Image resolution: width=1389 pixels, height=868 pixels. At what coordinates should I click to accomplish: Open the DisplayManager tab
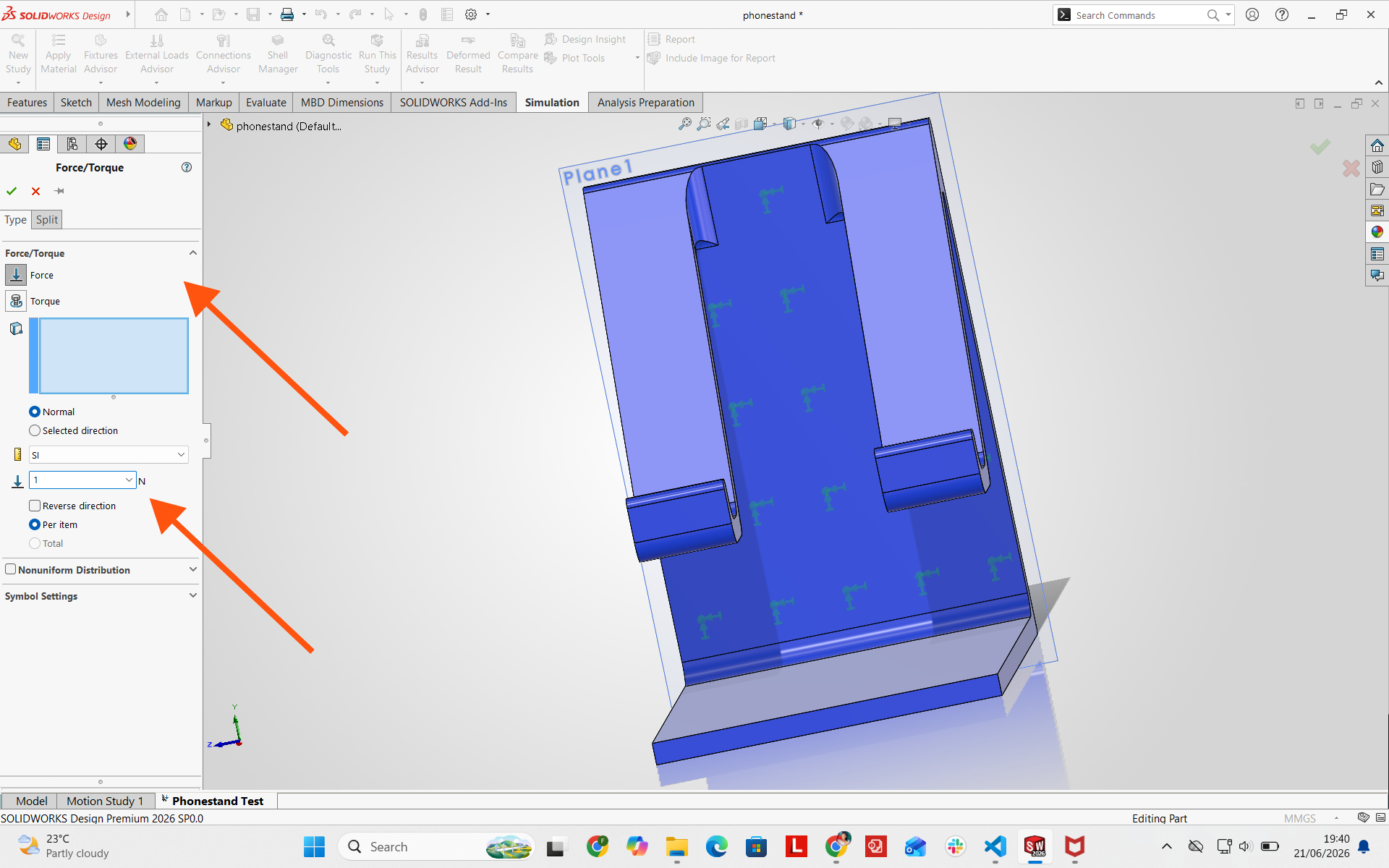coord(130,144)
